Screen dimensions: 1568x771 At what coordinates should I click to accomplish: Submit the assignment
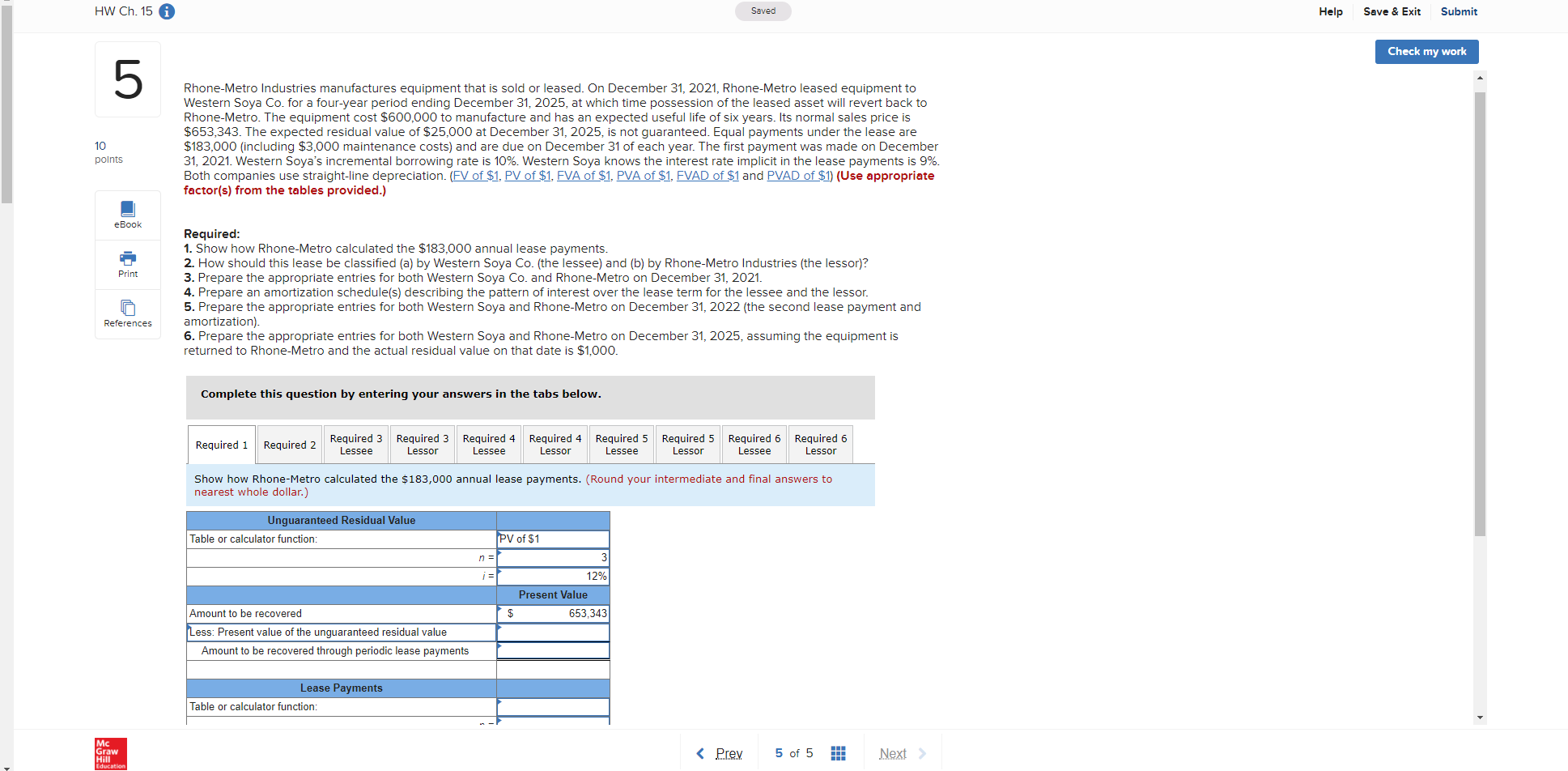pos(1459,11)
